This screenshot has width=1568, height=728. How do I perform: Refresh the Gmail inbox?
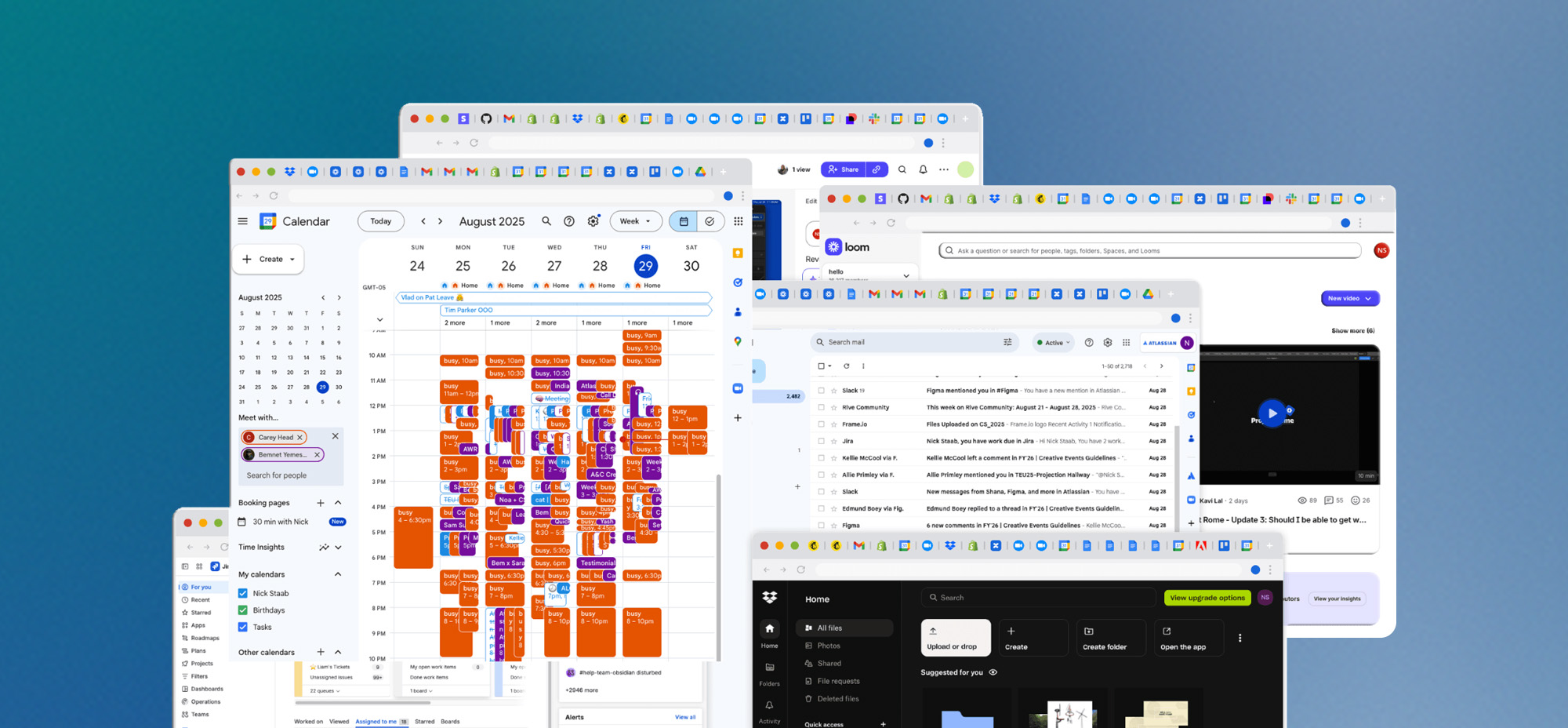coord(847,366)
